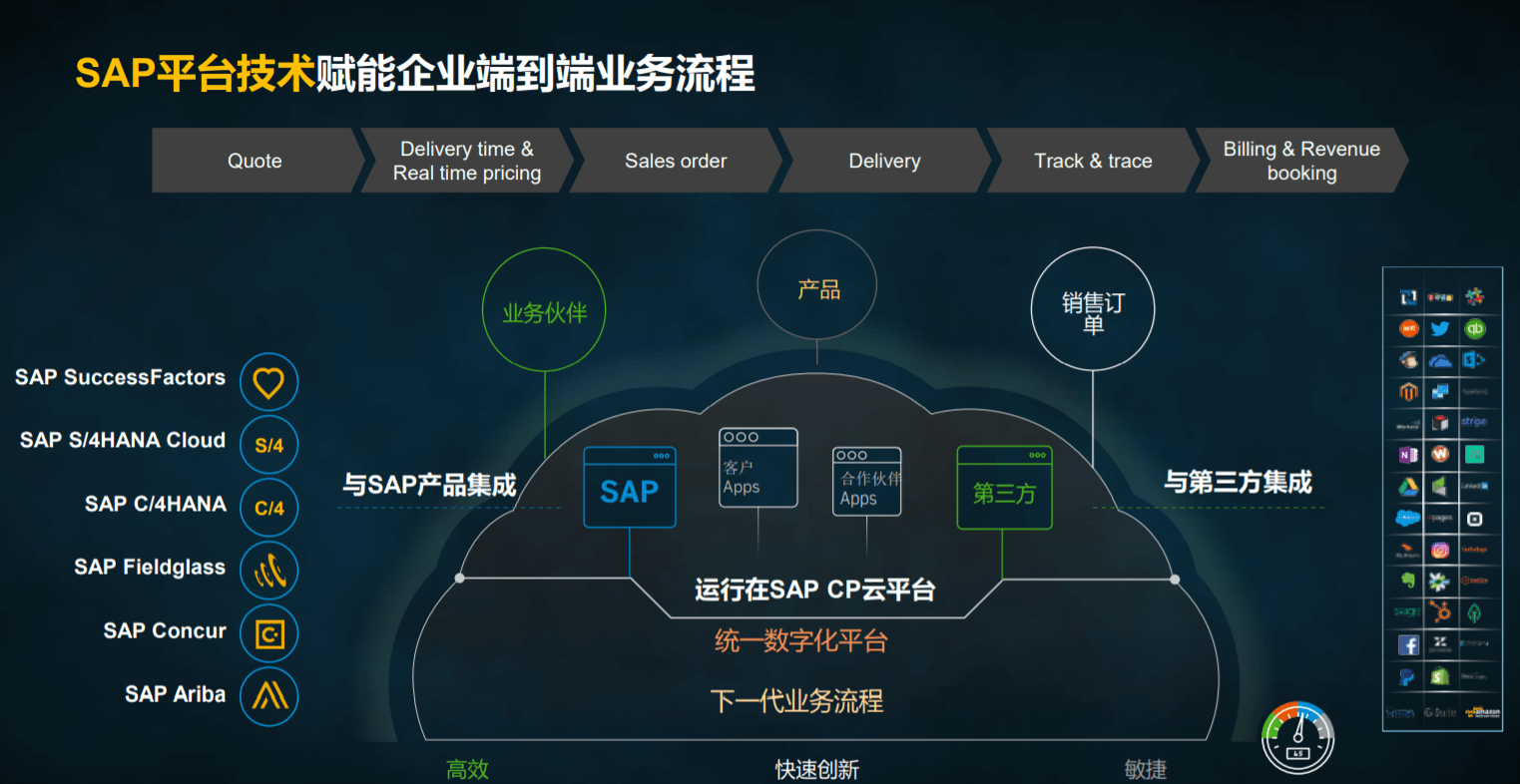Click the 运行在SAP CP云平台 text
The image size is (1520, 784).
pyautogui.click(x=814, y=589)
